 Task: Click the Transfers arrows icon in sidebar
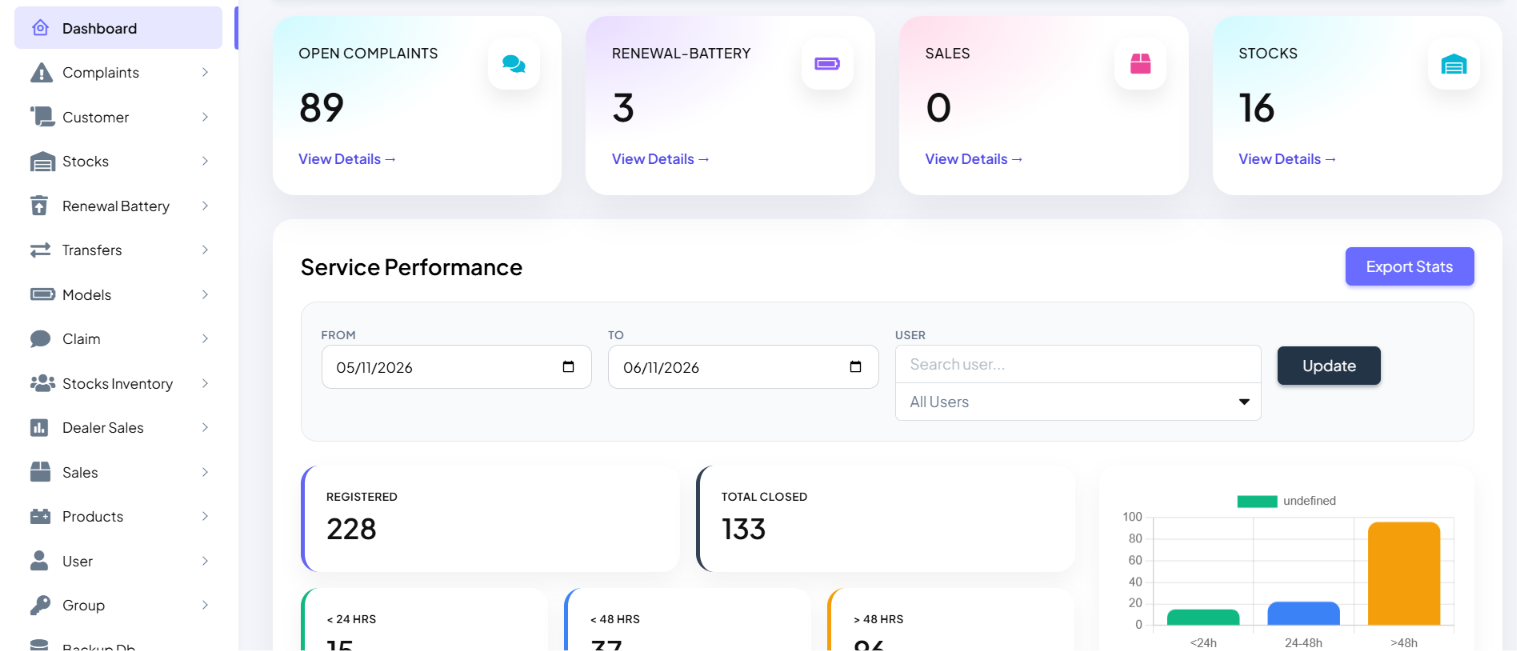coord(40,250)
